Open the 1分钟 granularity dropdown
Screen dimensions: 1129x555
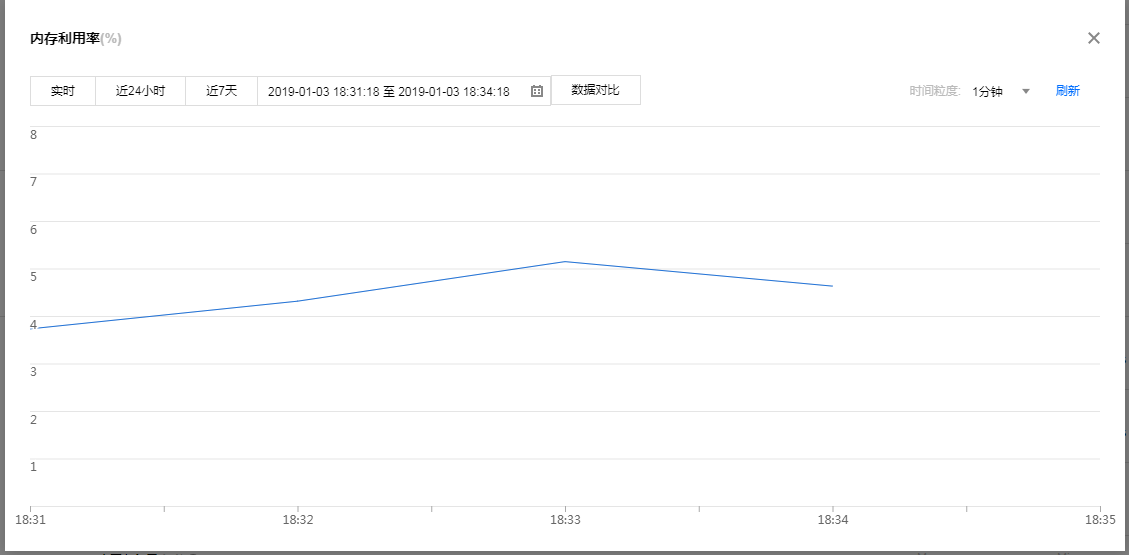(x=988, y=91)
